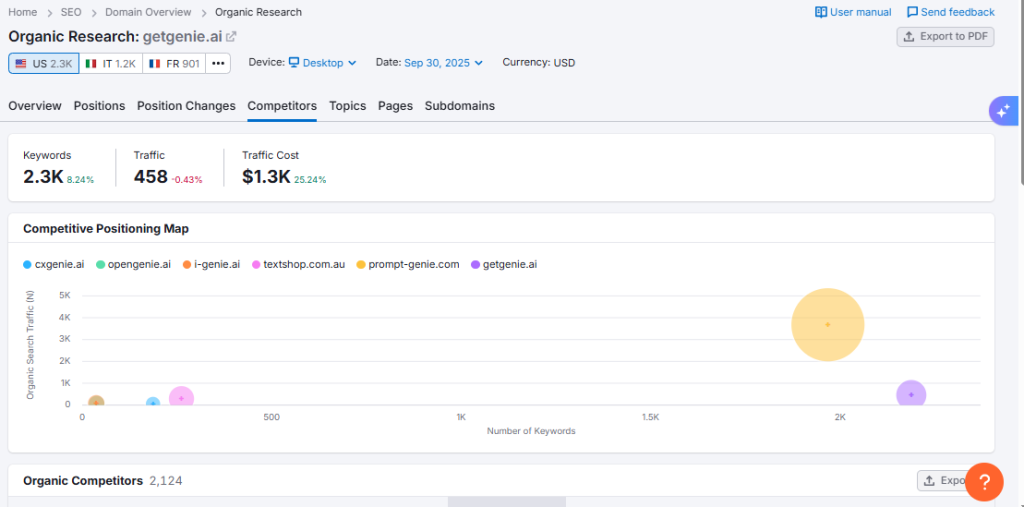Screen dimensions: 1024x507
Task: Switch to the Position Changes tab
Action: (186, 106)
